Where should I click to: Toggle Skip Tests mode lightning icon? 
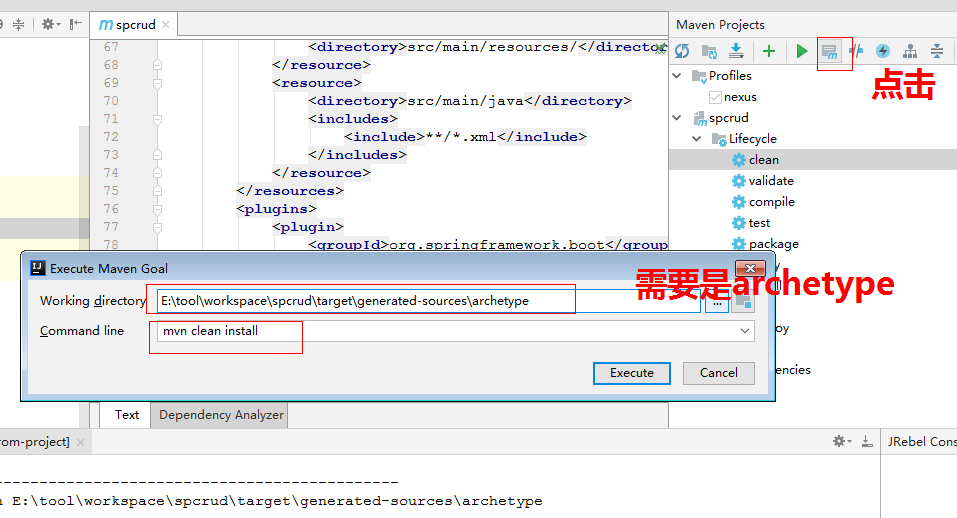tap(883, 51)
